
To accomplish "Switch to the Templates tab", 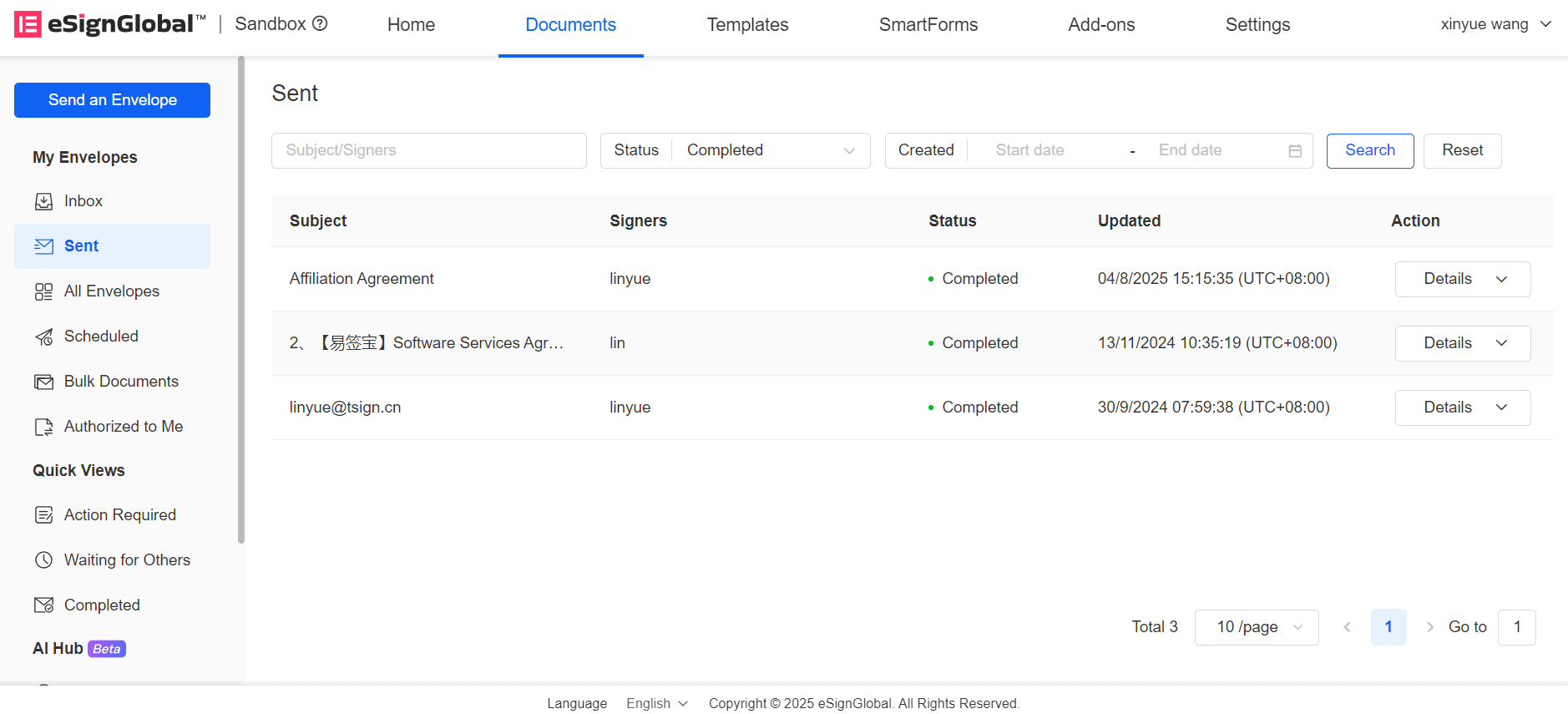I will click(x=747, y=25).
